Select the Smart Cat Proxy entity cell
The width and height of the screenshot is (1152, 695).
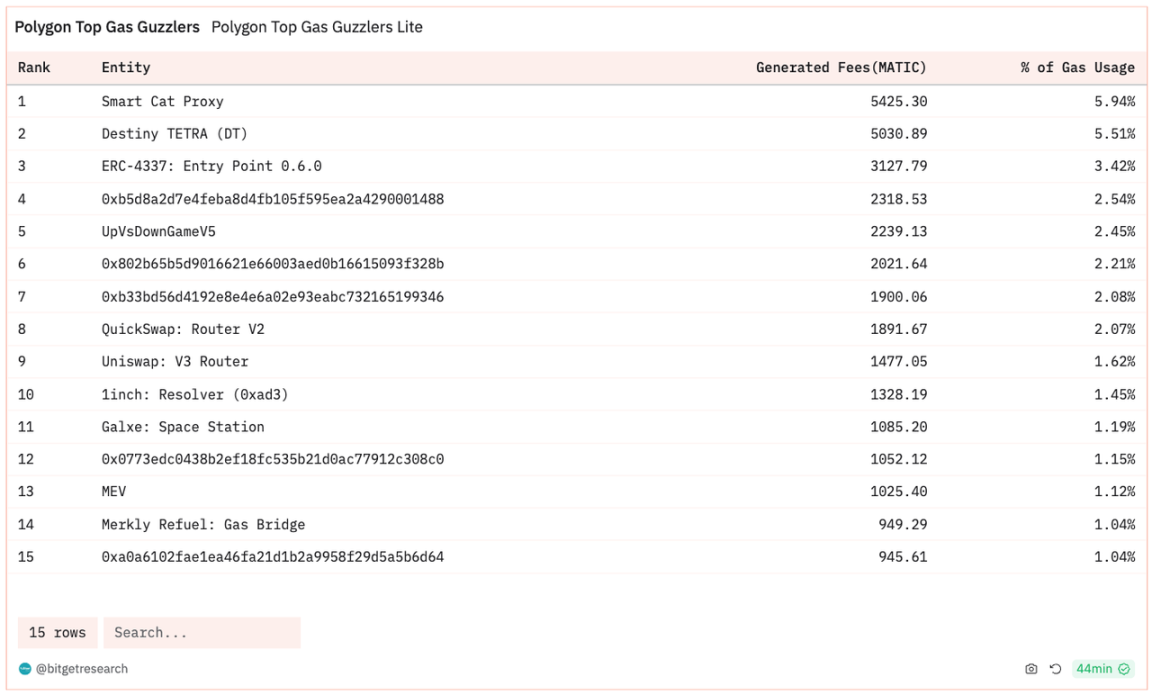click(x=162, y=101)
